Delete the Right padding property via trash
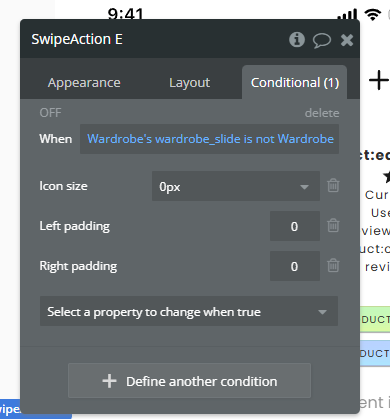The width and height of the screenshot is (390, 419). click(x=333, y=265)
